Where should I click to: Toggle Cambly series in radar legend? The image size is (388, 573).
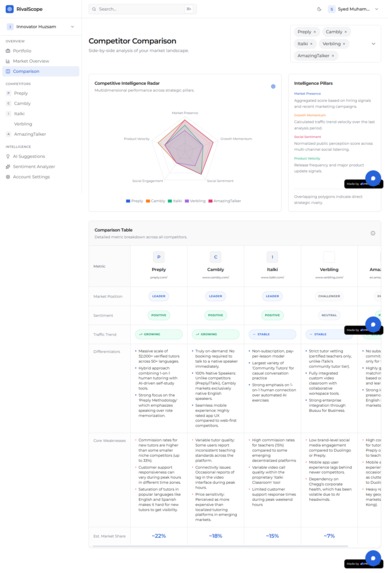(155, 201)
